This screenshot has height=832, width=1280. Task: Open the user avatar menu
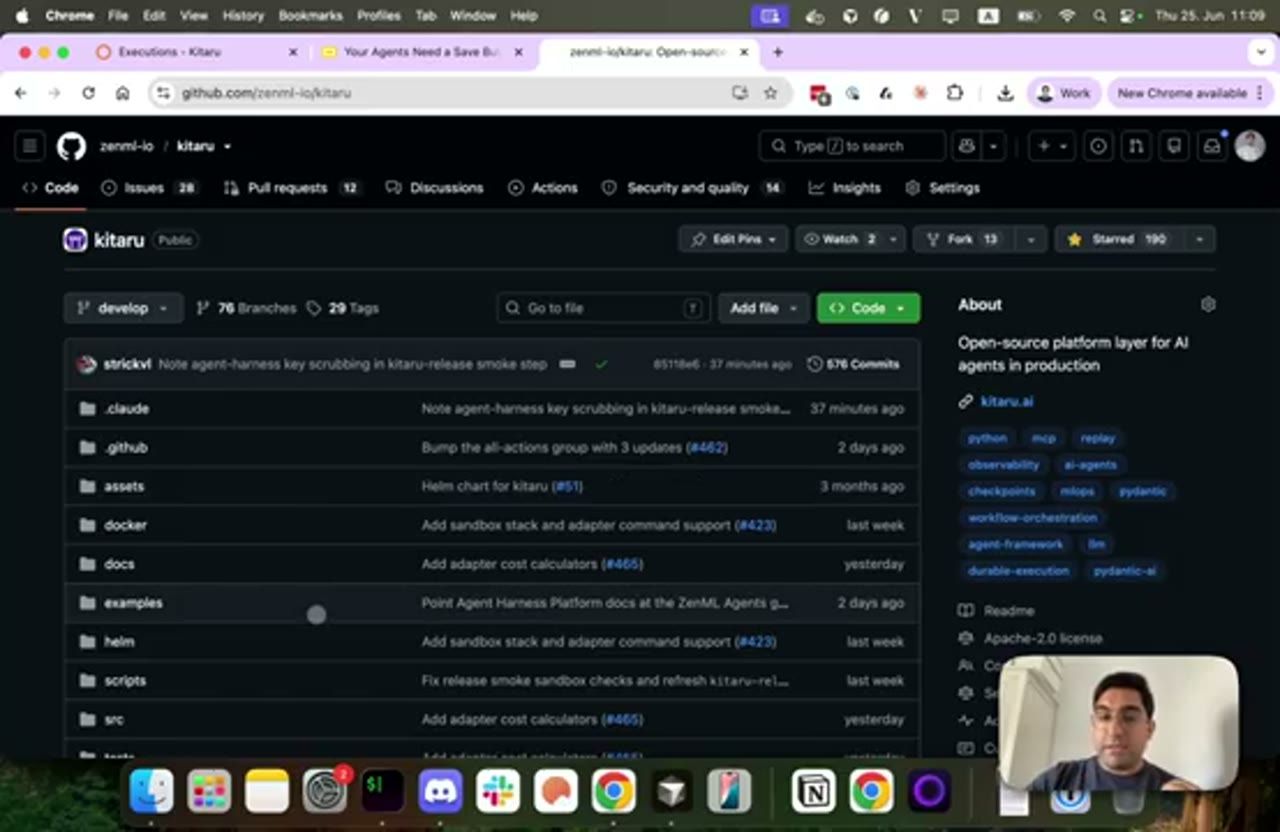[1250, 146]
